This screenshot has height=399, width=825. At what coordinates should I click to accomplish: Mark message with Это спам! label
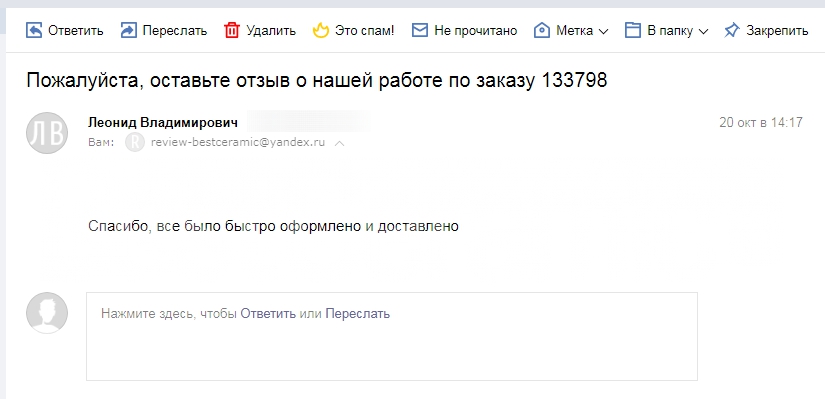click(365, 31)
